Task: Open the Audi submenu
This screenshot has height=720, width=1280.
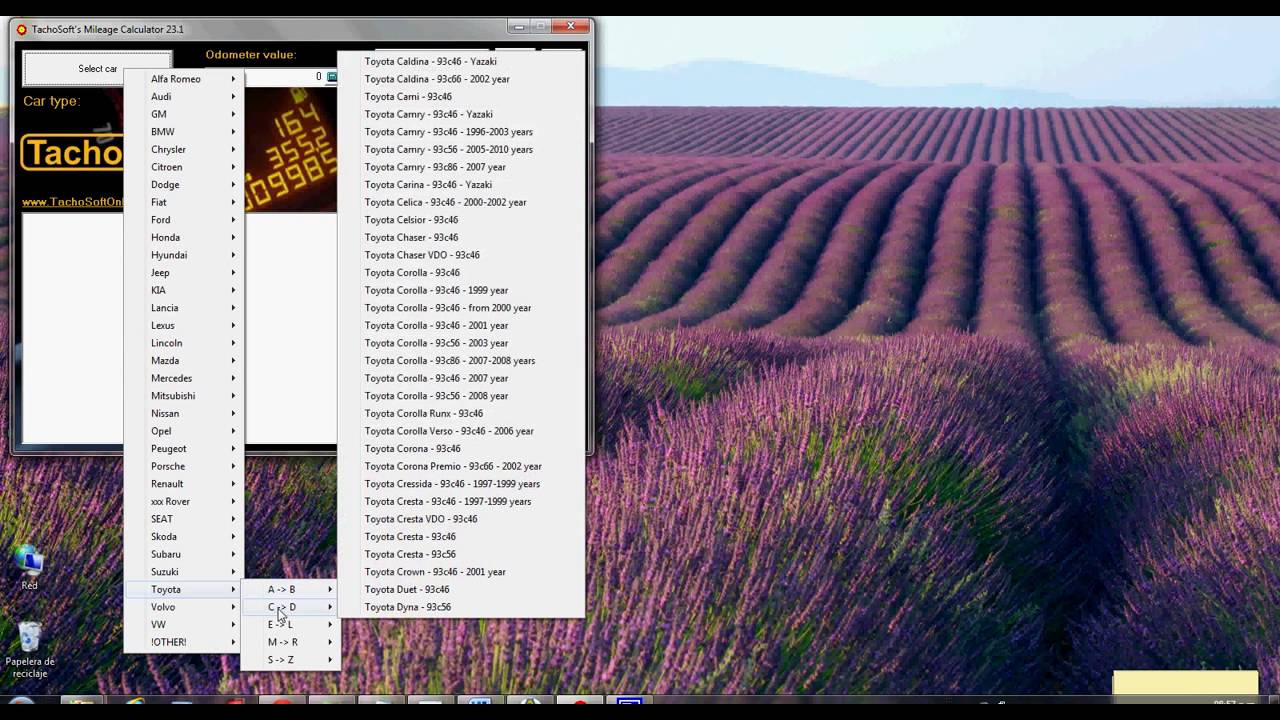Action: [x=184, y=97]
